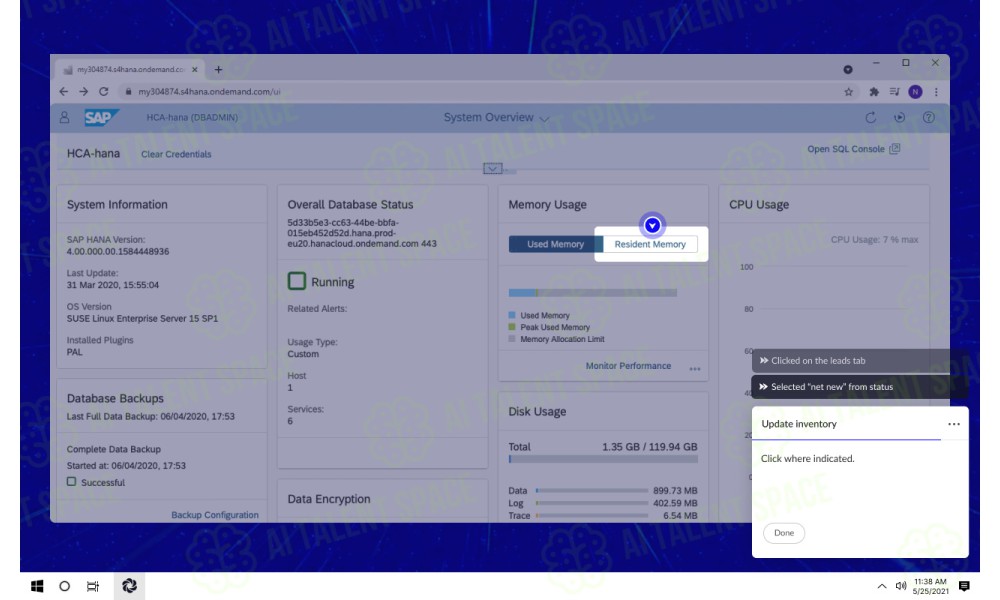Click the user profile icon beside SAP logo
1000x600 pixels.
(x=64, y=117)
